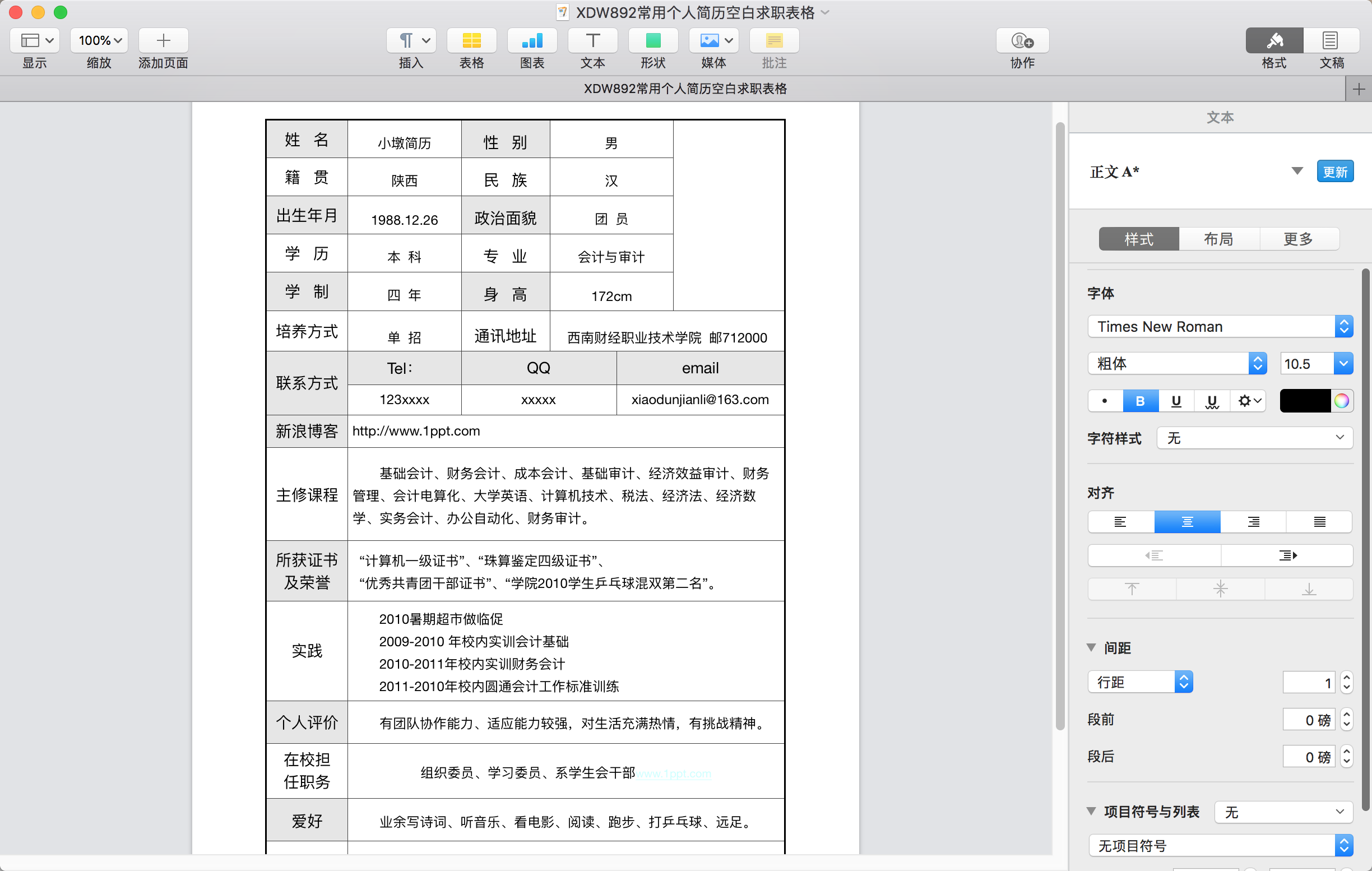Click the black text color swatch

(x=1305, y=401)
